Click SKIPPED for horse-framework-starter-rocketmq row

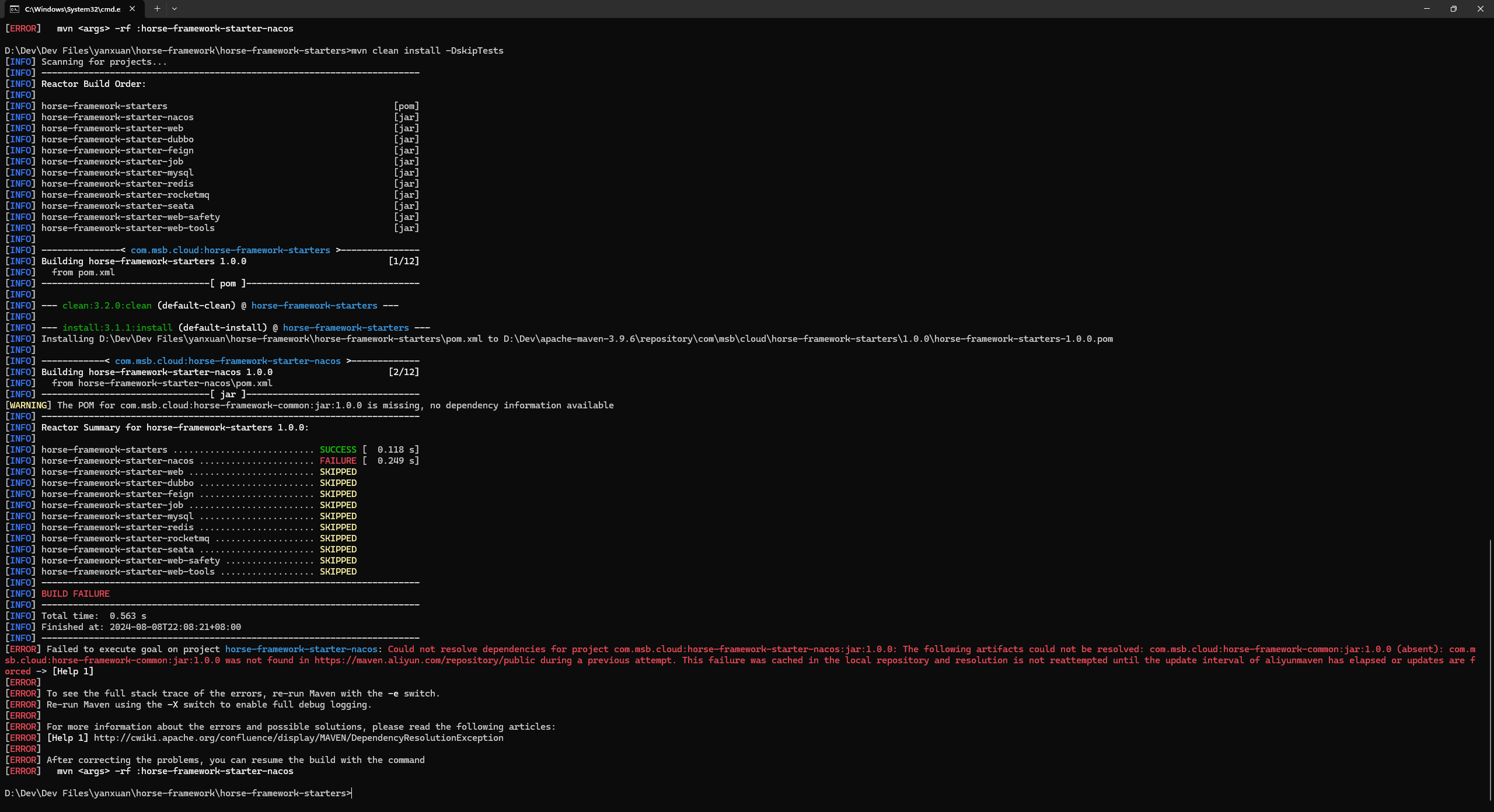[x=338, y=538]
